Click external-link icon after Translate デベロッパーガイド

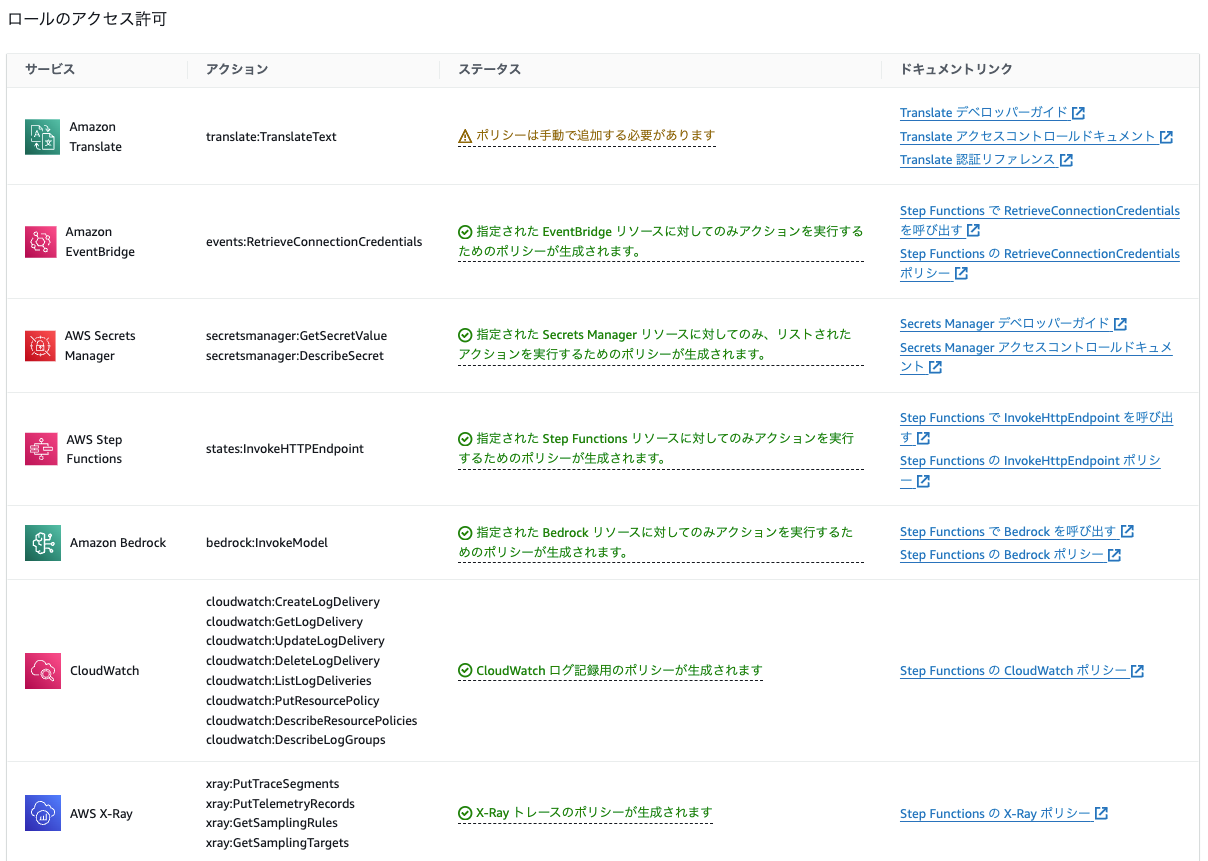(1078, 113)
